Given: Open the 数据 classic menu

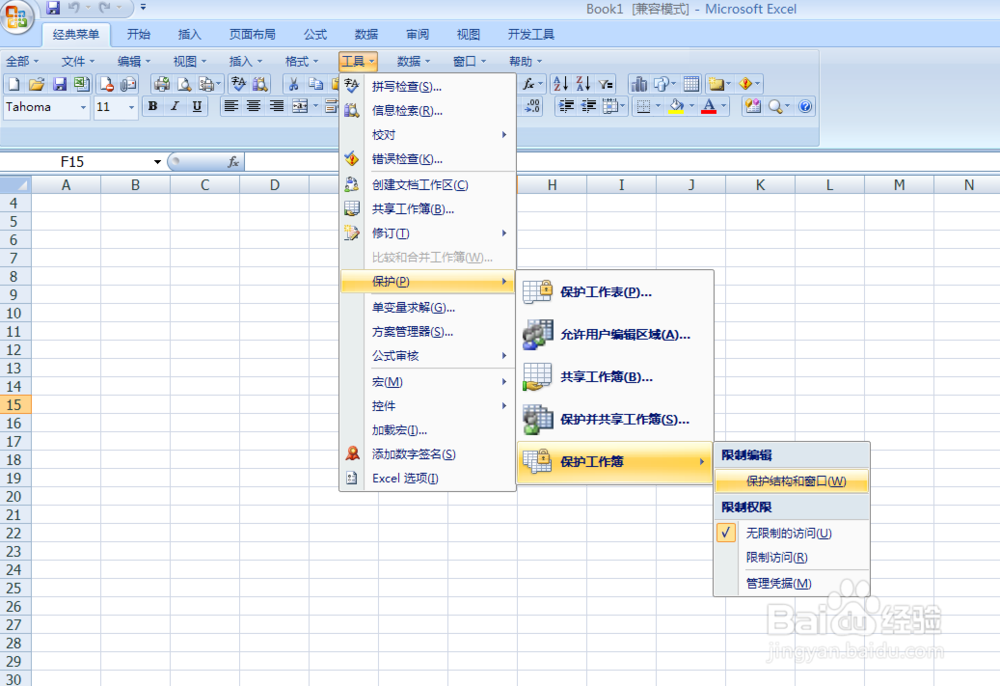Looking at the screenshot, I should click(x=413, y=61).
